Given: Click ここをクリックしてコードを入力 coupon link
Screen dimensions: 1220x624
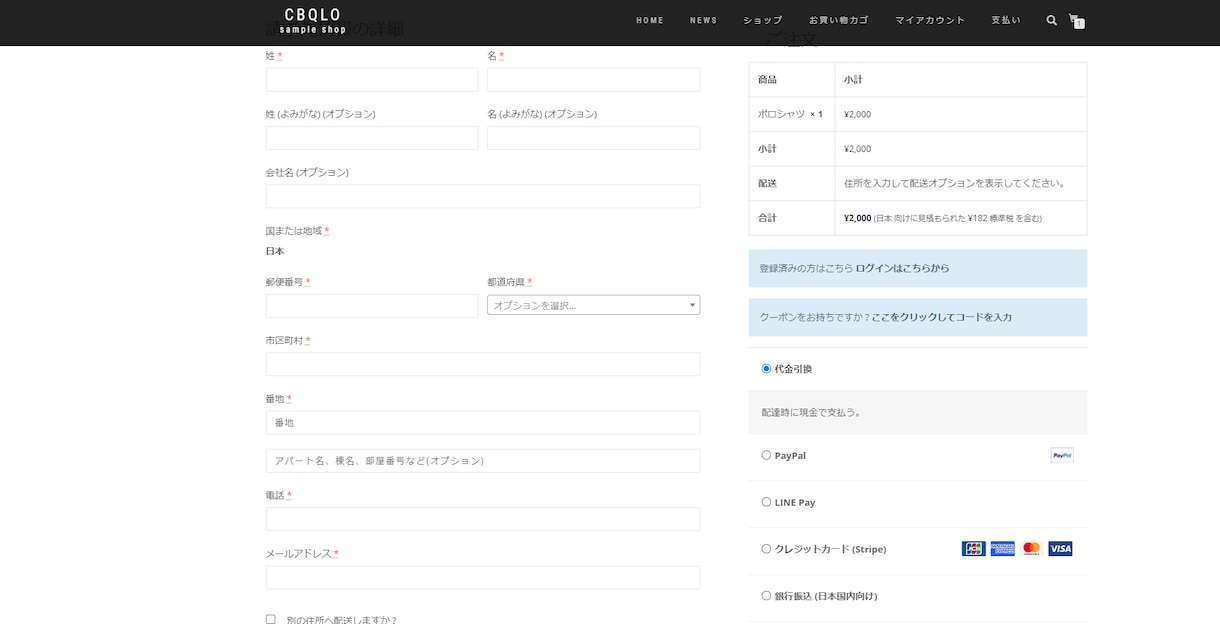Looking at the screenshot, I should 942,317.
